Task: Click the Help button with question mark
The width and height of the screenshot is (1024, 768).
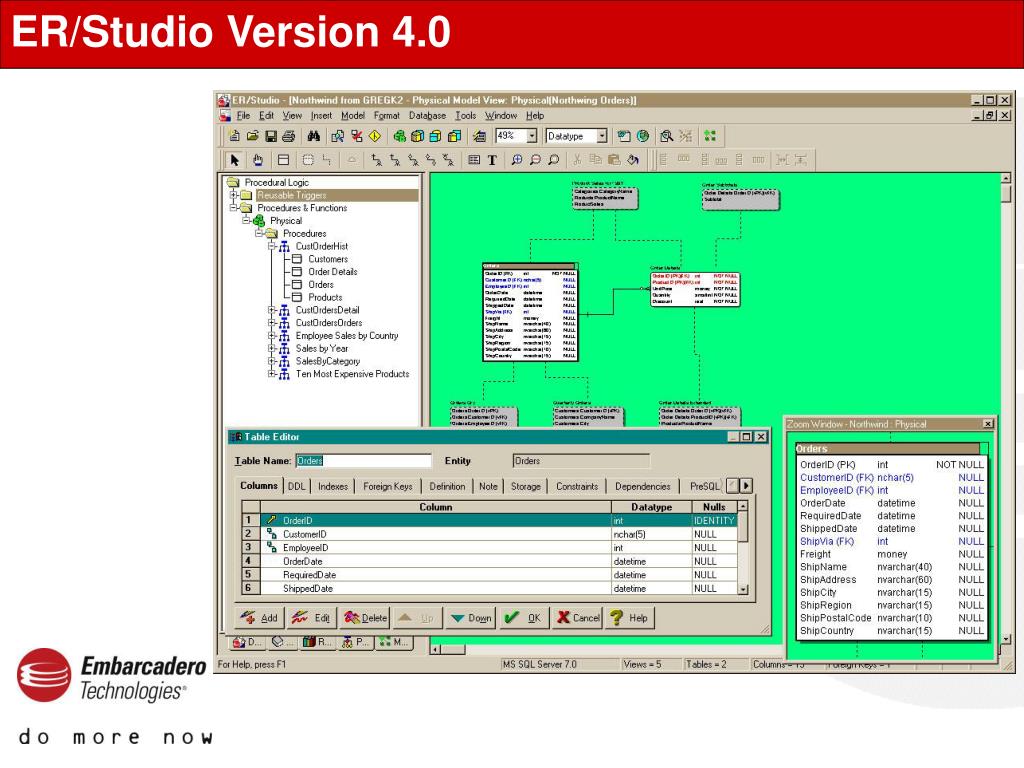Action: [x=630, y=618]
